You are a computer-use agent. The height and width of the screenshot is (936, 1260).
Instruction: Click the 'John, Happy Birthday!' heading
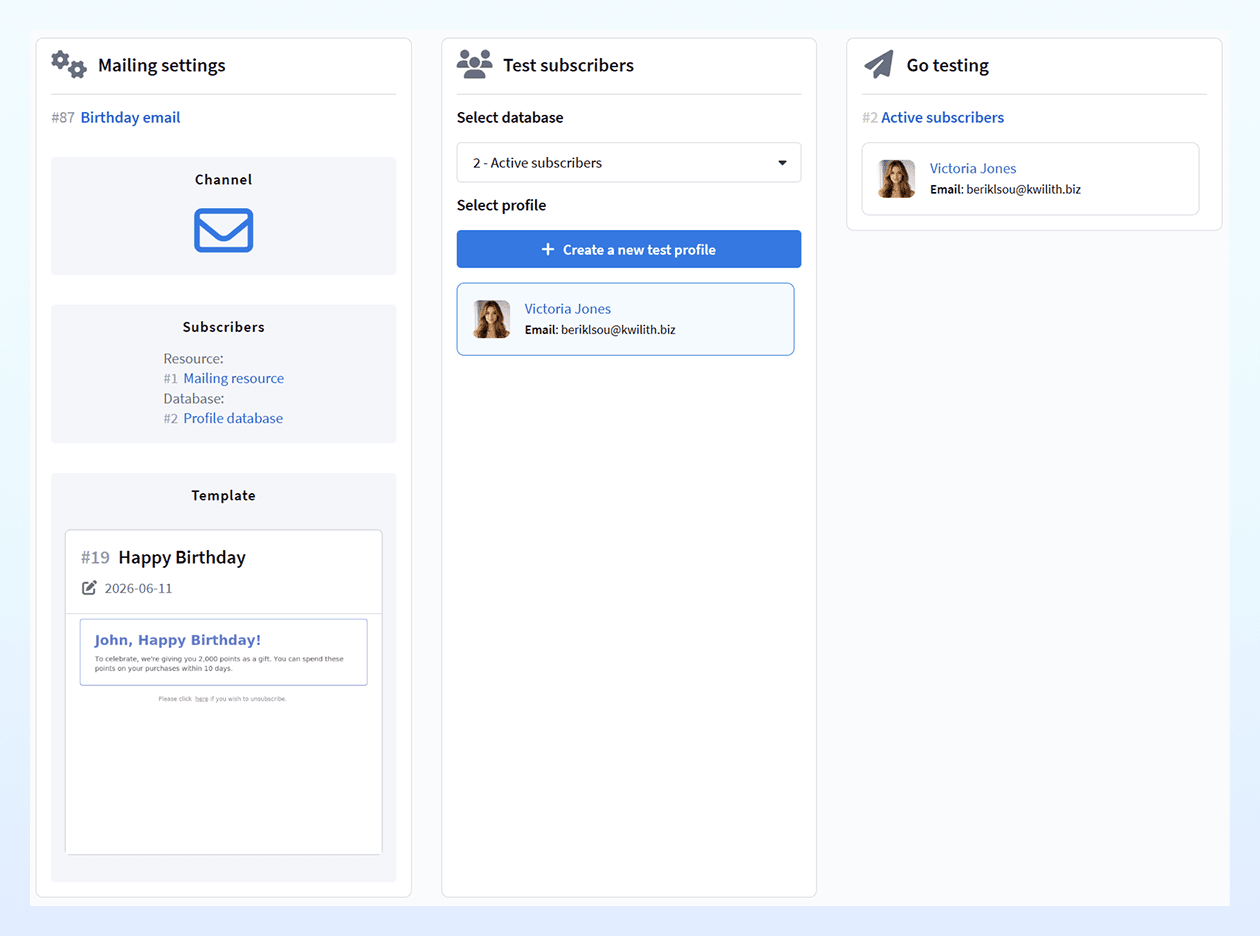[177, 640]
